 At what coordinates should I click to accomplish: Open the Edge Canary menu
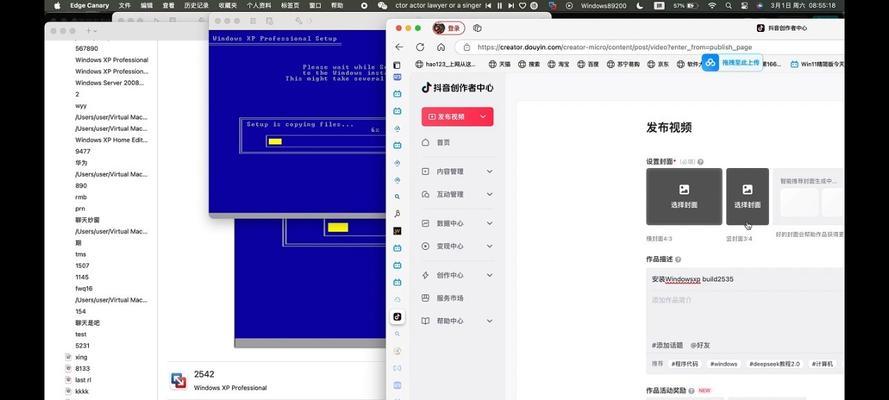[x=90, y=5]
